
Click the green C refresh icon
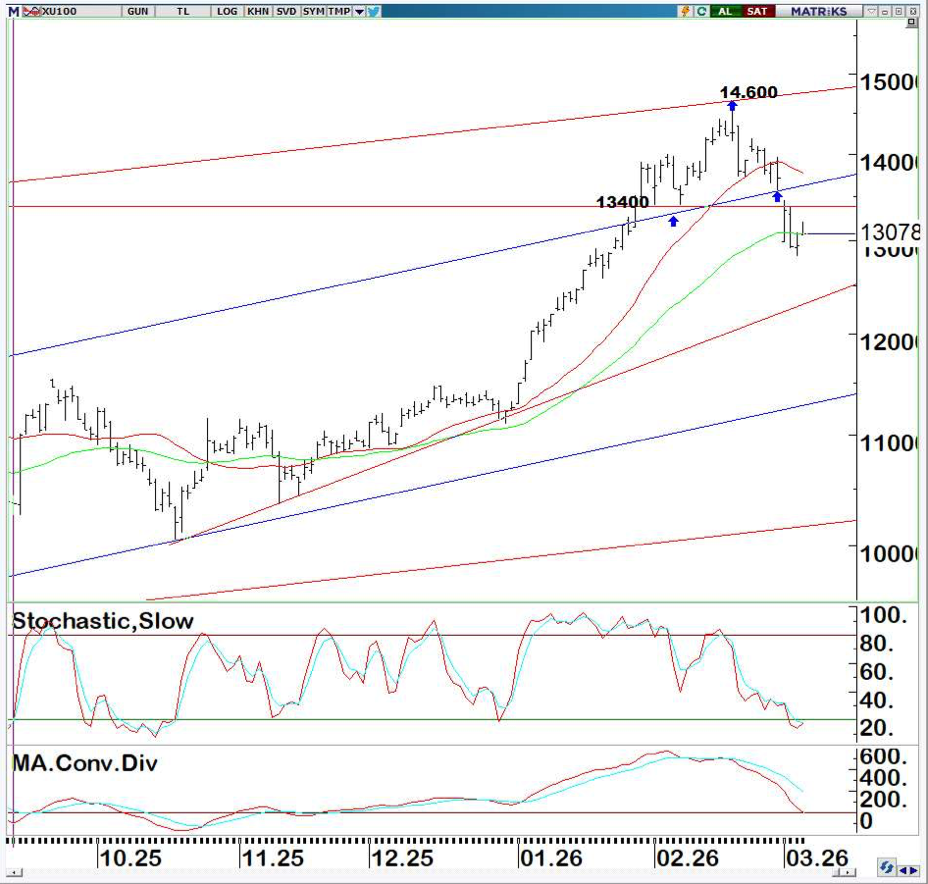(x=701, y=11)
